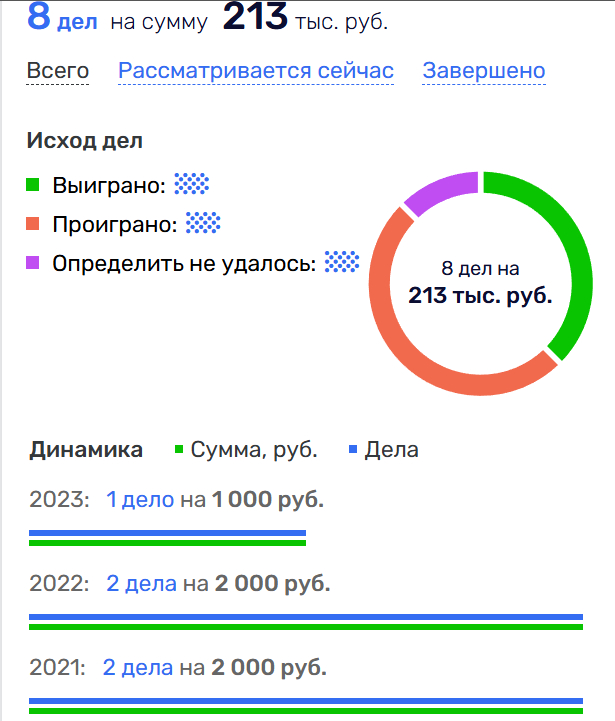Click the green Выиграно legend square

(x=33, y=185)
